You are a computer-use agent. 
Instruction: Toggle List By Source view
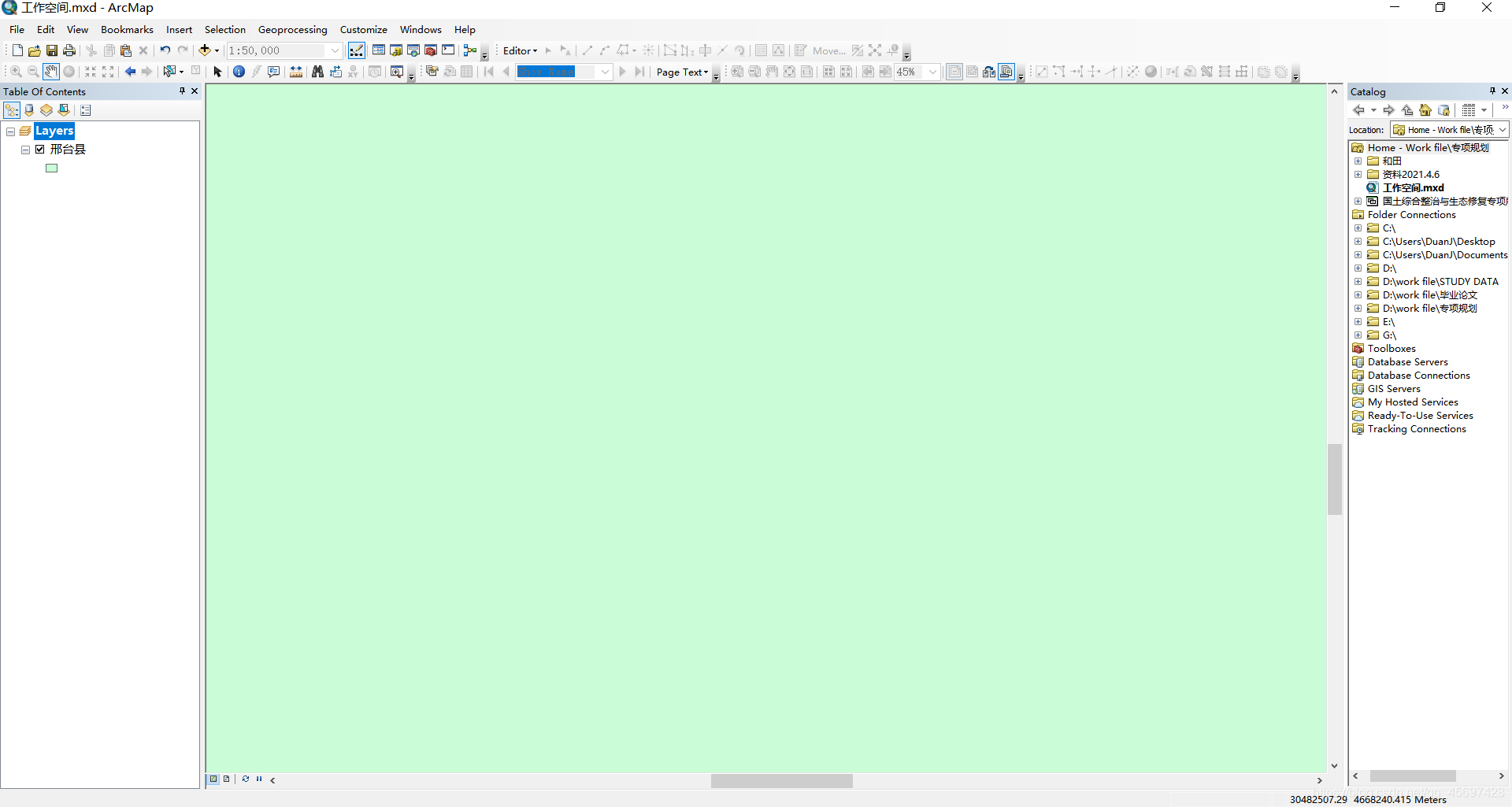29,110
